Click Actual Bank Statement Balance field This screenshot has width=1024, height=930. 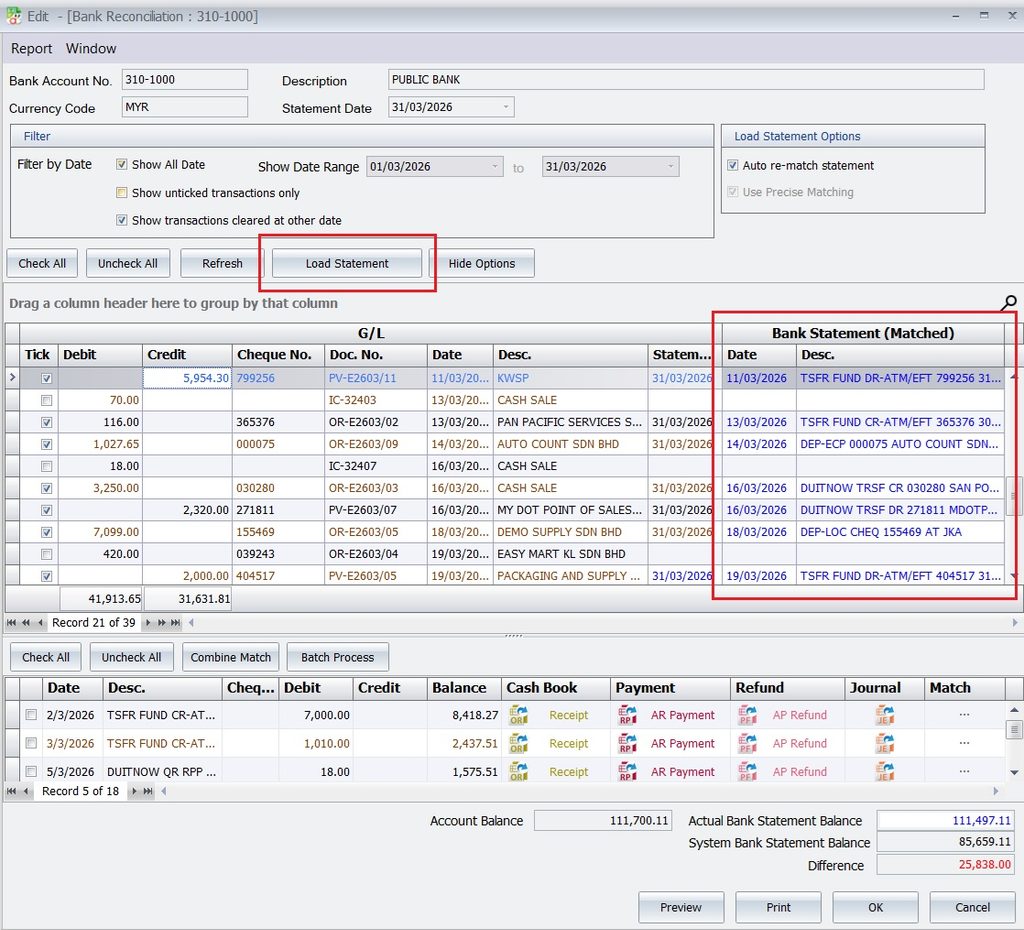click(944, 820)
